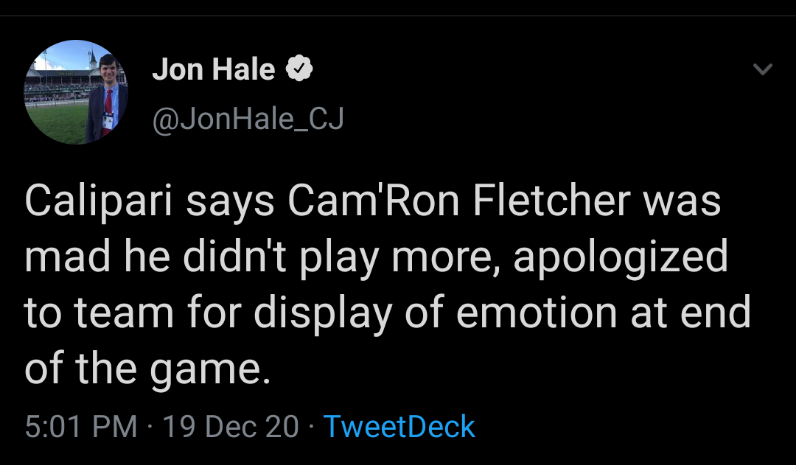Image resolution: width=796 pixels, height=465 pixels.
Task: Open the tweet options chevron menu
Action: 762,70
